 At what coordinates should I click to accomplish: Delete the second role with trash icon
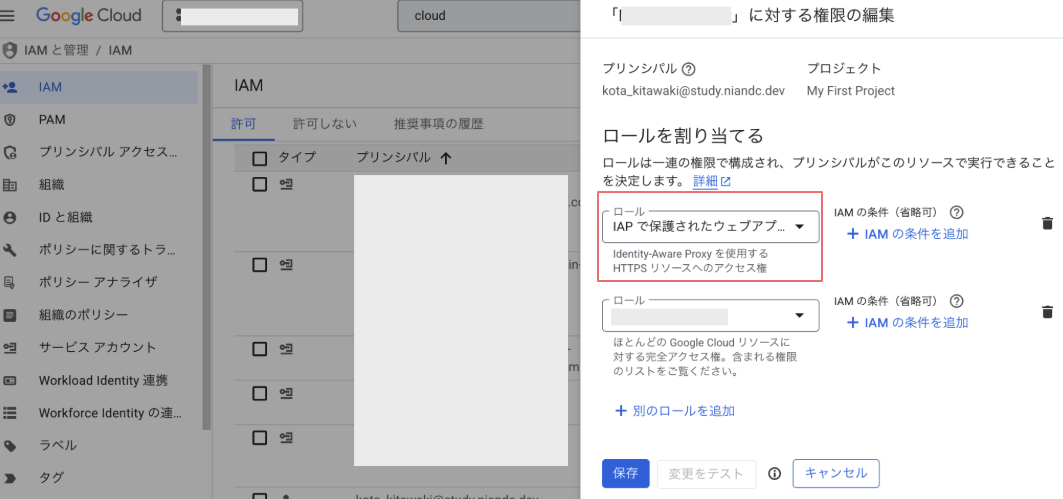tap(1047, 312)
